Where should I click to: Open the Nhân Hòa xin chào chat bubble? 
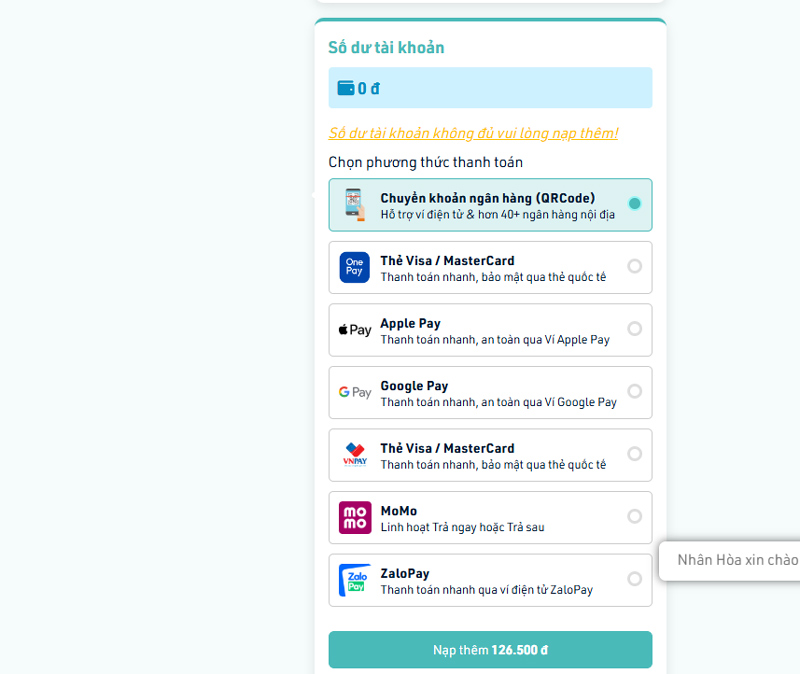736,560
